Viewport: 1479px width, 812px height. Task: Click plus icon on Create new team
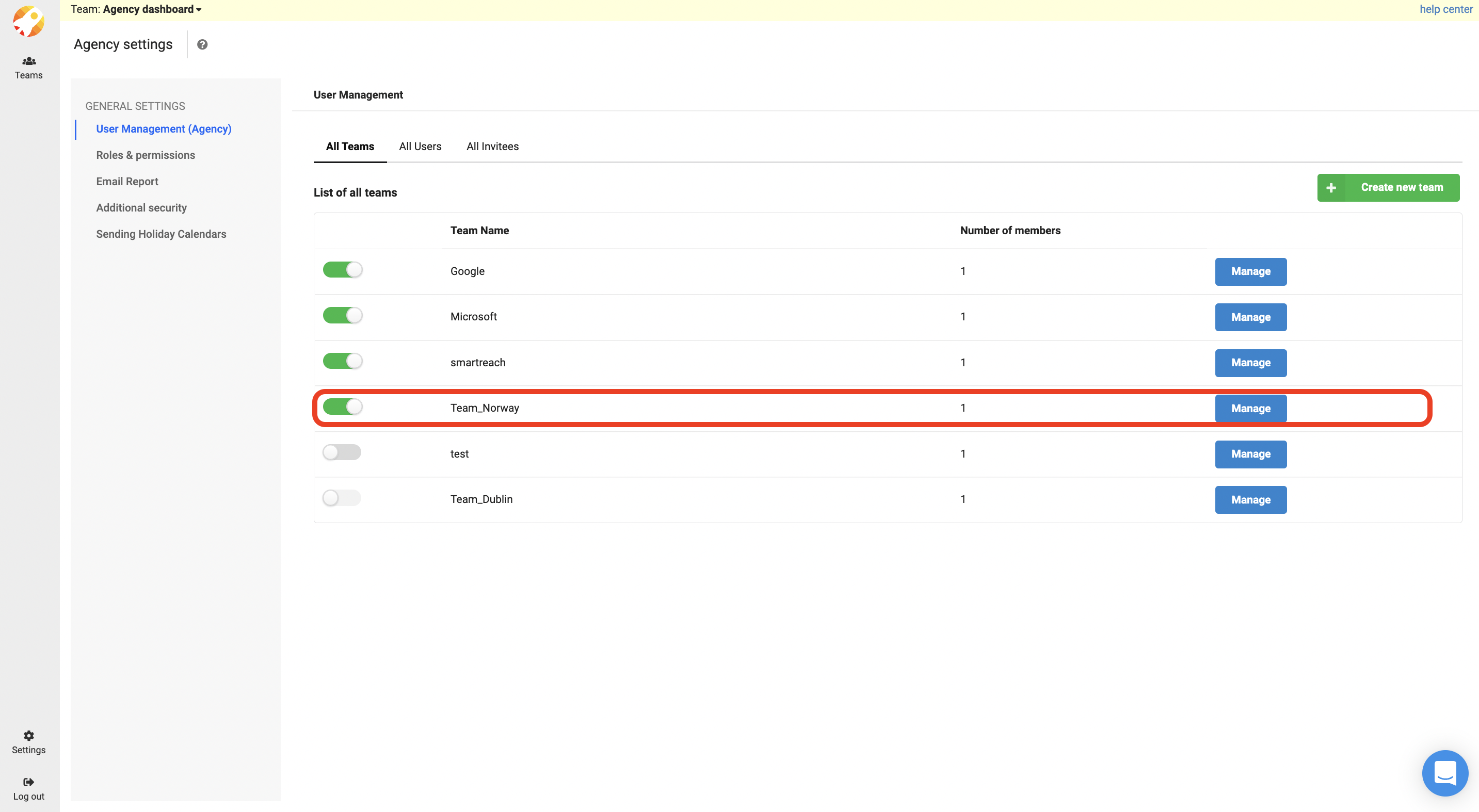point(1331,188)
